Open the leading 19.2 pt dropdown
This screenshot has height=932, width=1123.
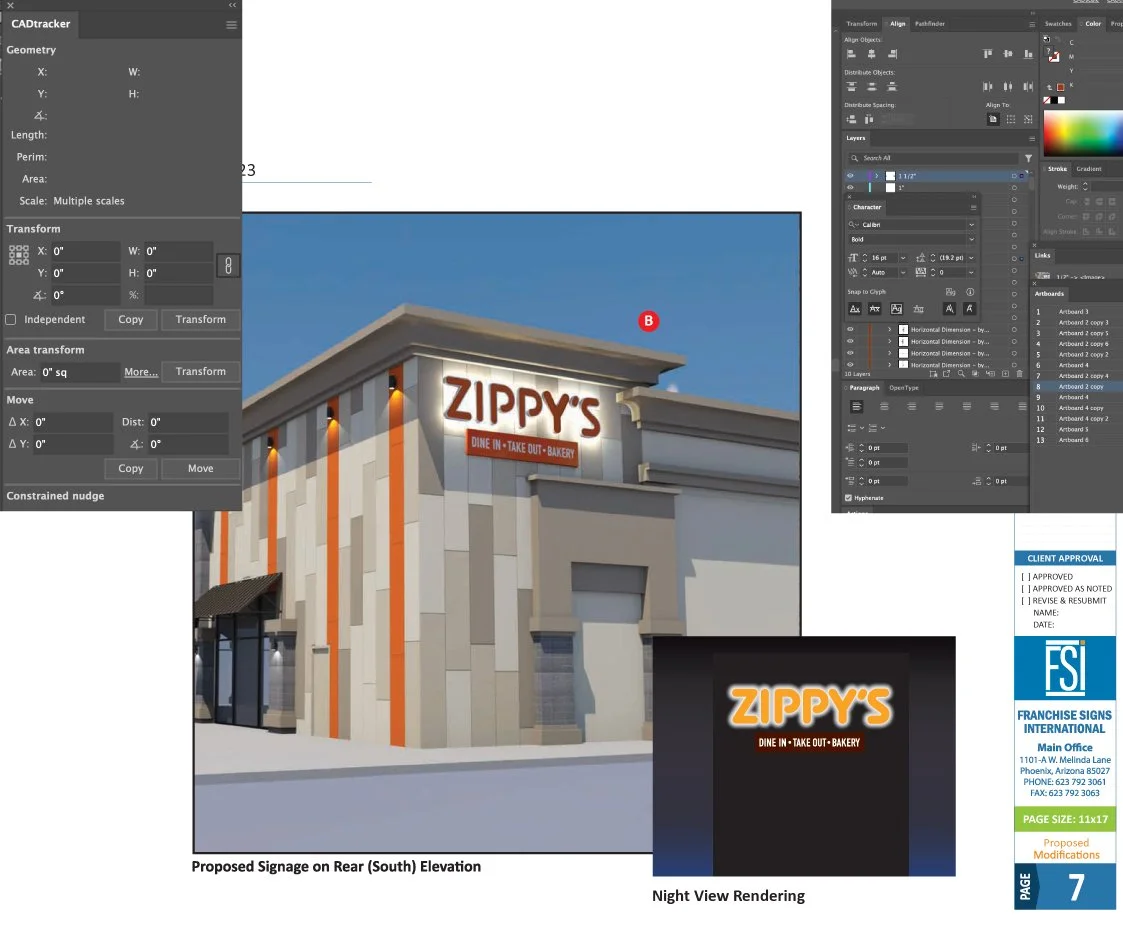click(971, 258)
